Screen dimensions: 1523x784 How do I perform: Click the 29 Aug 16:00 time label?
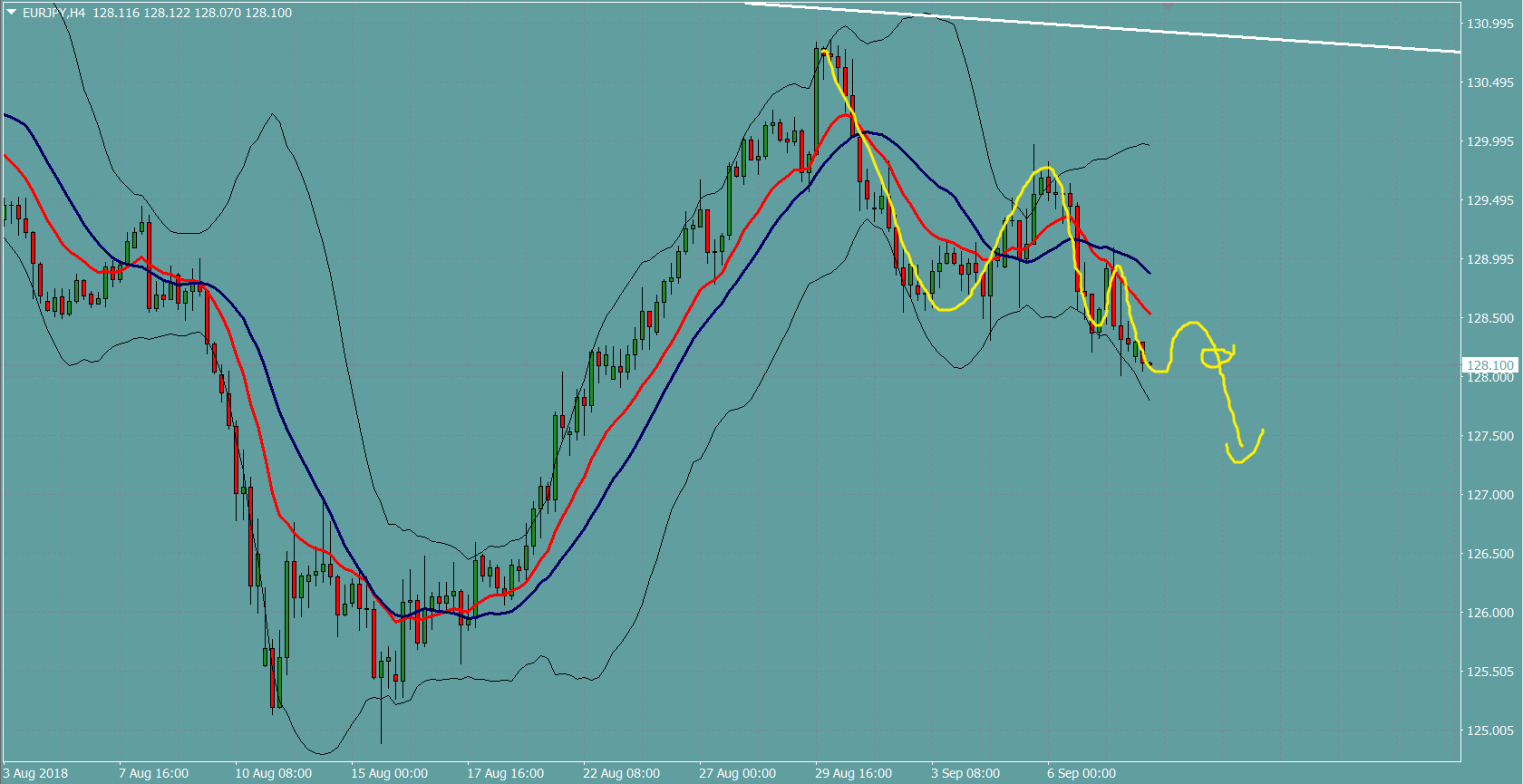853,773
